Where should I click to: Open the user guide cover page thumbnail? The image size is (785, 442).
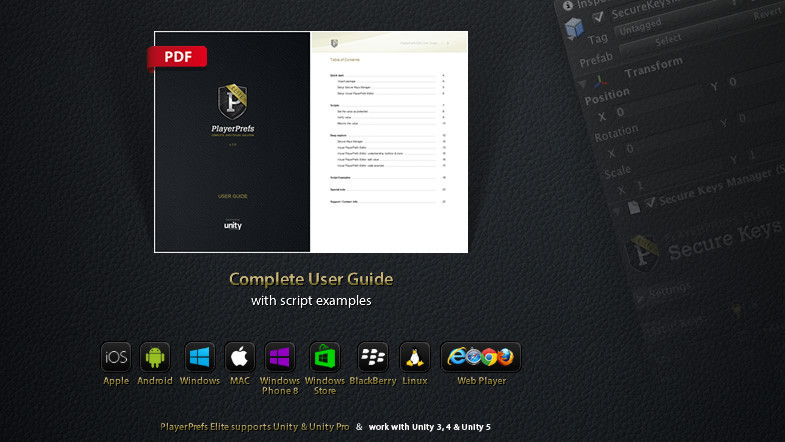(233, 142)
